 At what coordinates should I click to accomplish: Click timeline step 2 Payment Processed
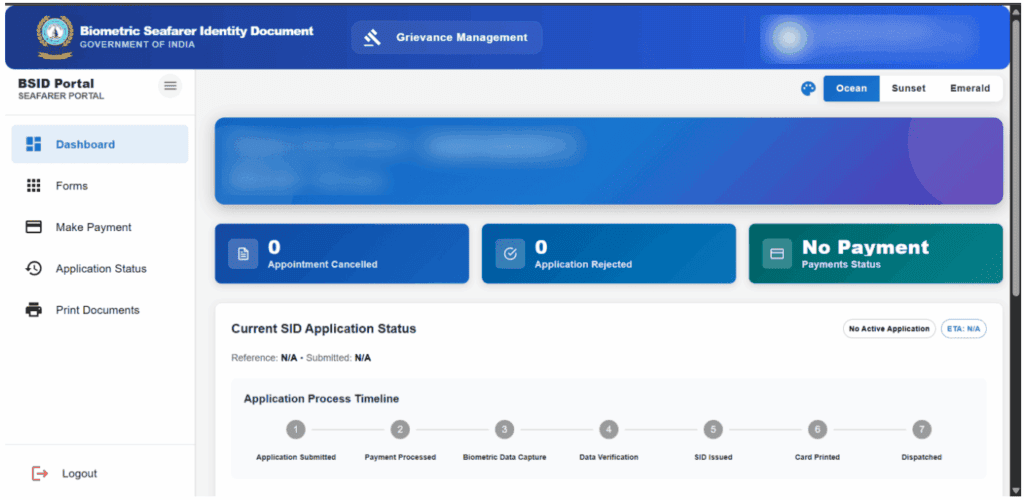tap(400, 430)
